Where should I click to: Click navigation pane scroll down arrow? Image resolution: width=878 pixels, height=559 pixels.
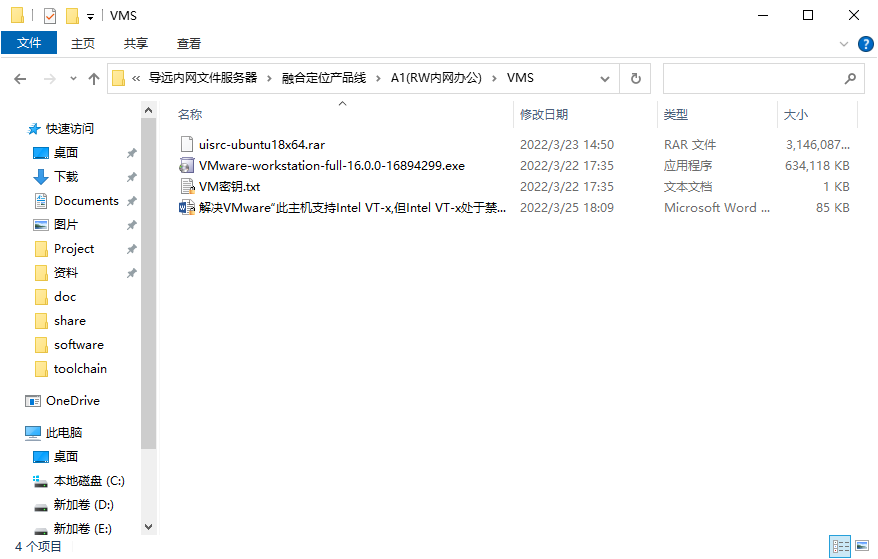point(148,527)
